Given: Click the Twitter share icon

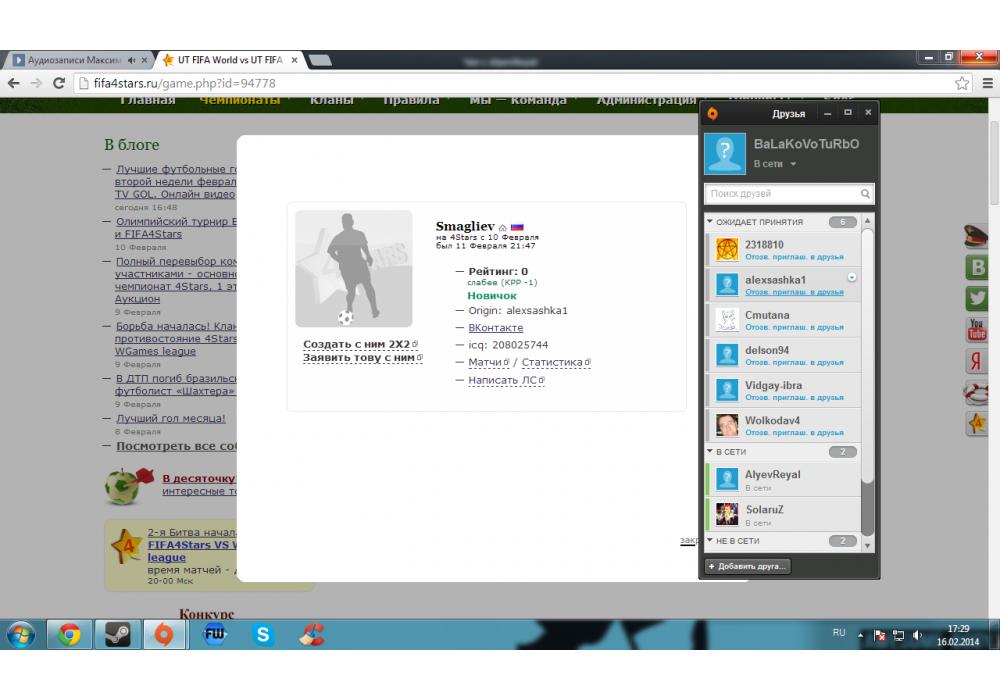Looking at the screenshot, I should pos(976,298).
